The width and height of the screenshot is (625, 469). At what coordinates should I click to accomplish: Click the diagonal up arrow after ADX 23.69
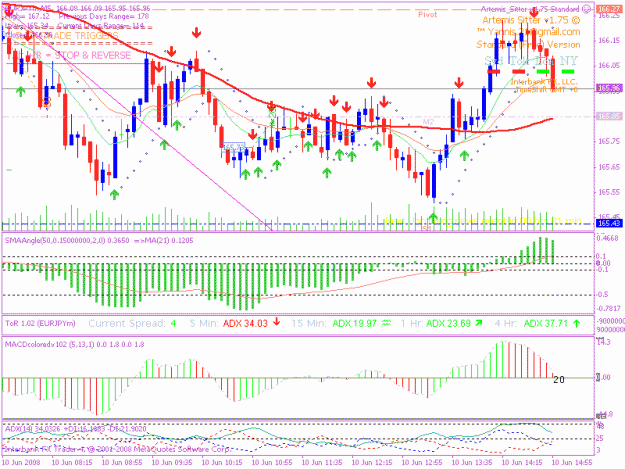click(478, 323)
